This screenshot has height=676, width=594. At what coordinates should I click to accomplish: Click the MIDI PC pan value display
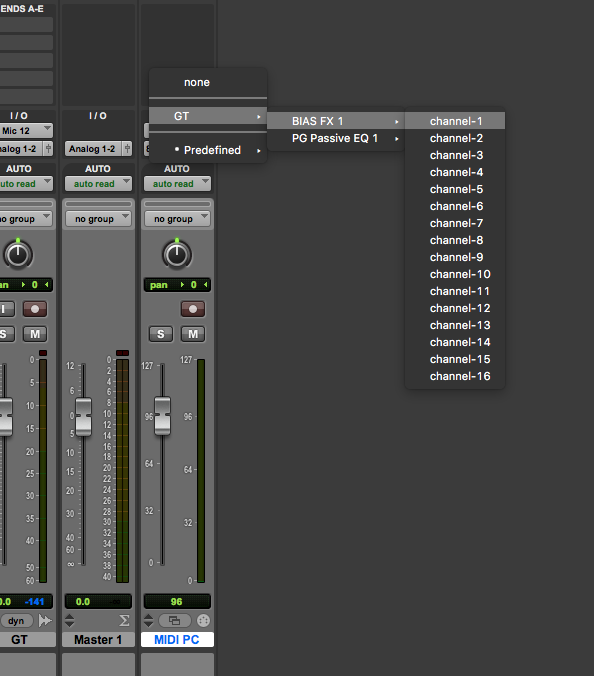[177, 285]
